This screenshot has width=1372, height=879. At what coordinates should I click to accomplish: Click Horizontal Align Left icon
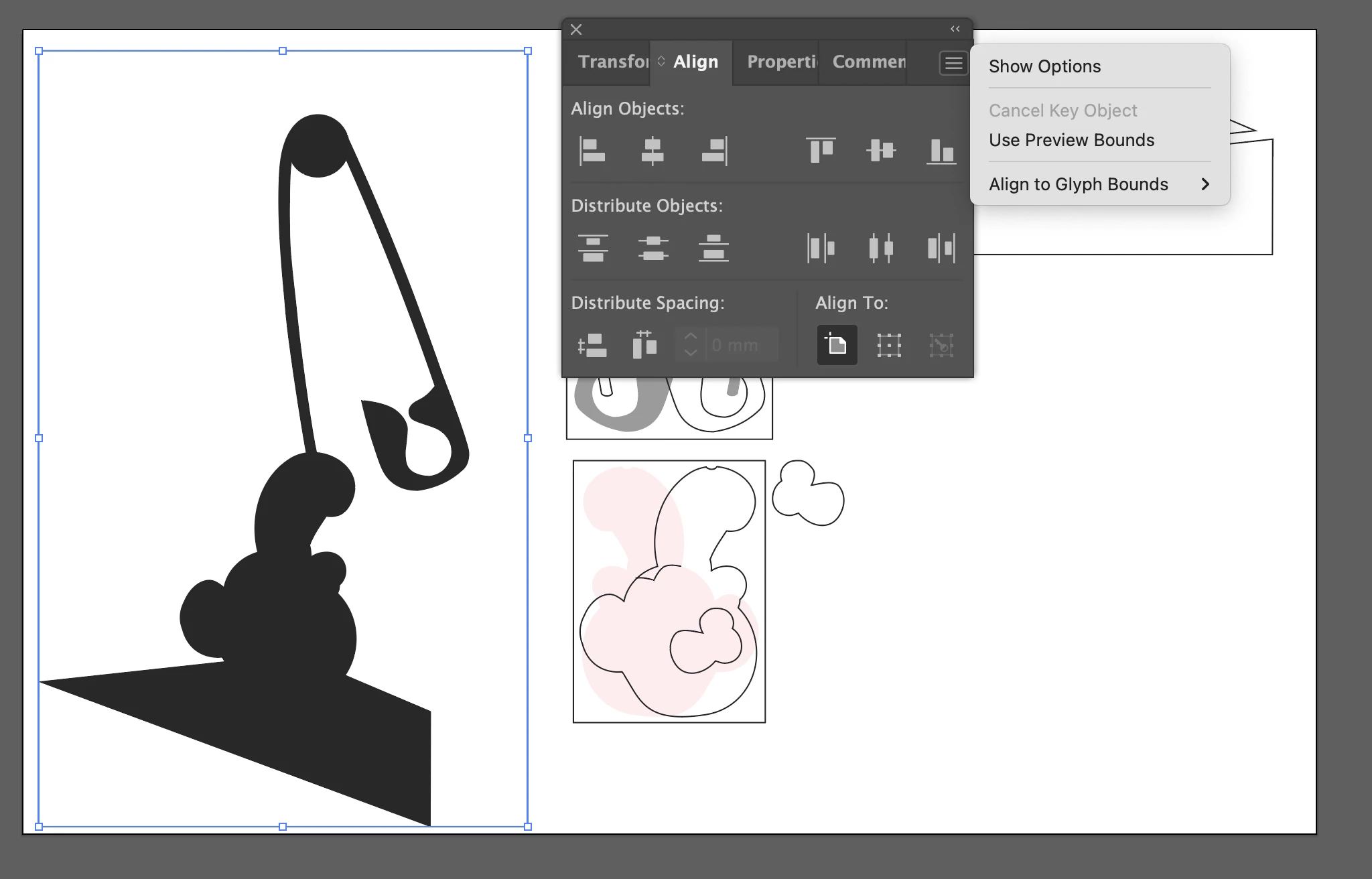tap(592, 151)
